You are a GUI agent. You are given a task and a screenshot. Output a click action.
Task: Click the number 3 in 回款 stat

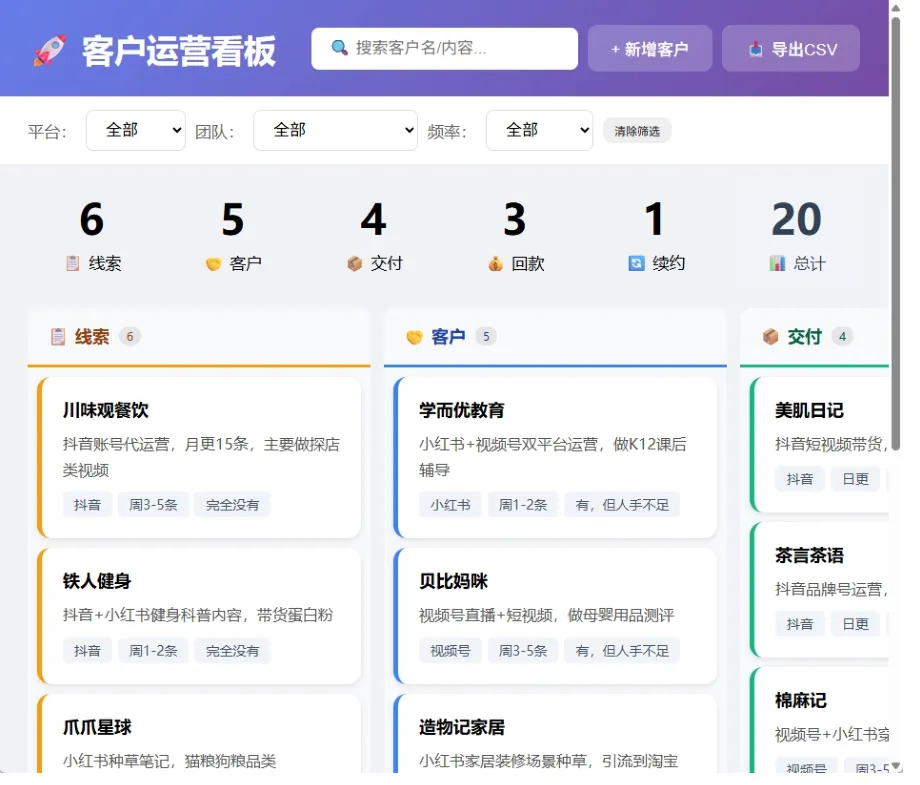(x=515, y=219)
